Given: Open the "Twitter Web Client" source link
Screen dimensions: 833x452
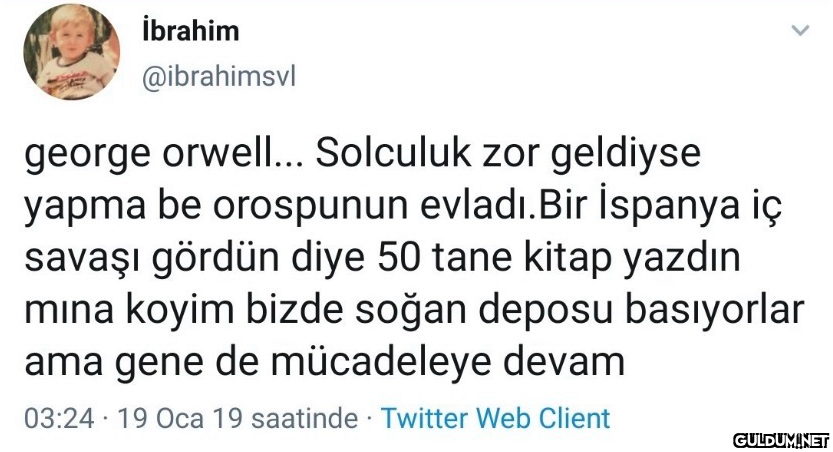Looking at the screenshot, I should 495,417.
